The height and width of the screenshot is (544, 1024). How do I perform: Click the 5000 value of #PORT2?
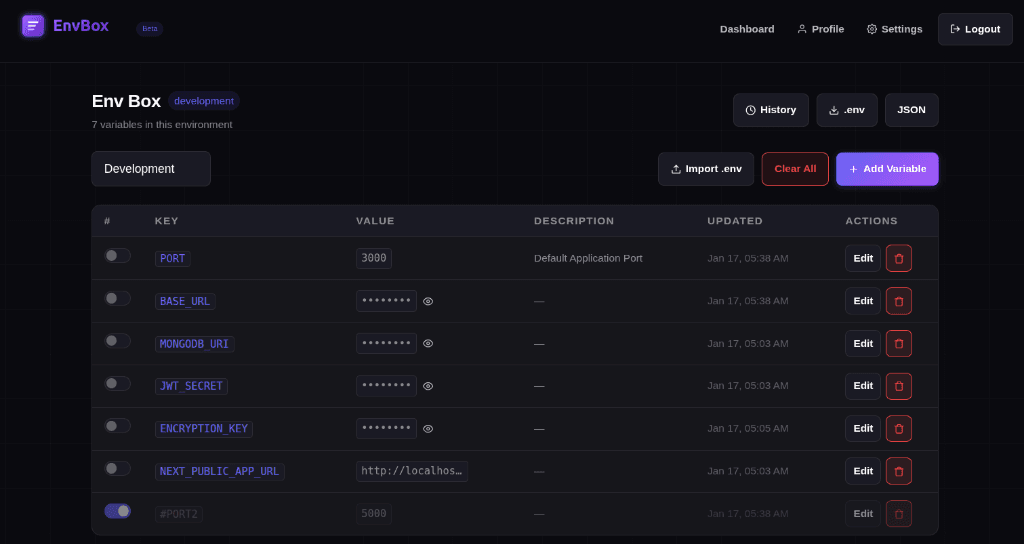(x=374, y=514)
